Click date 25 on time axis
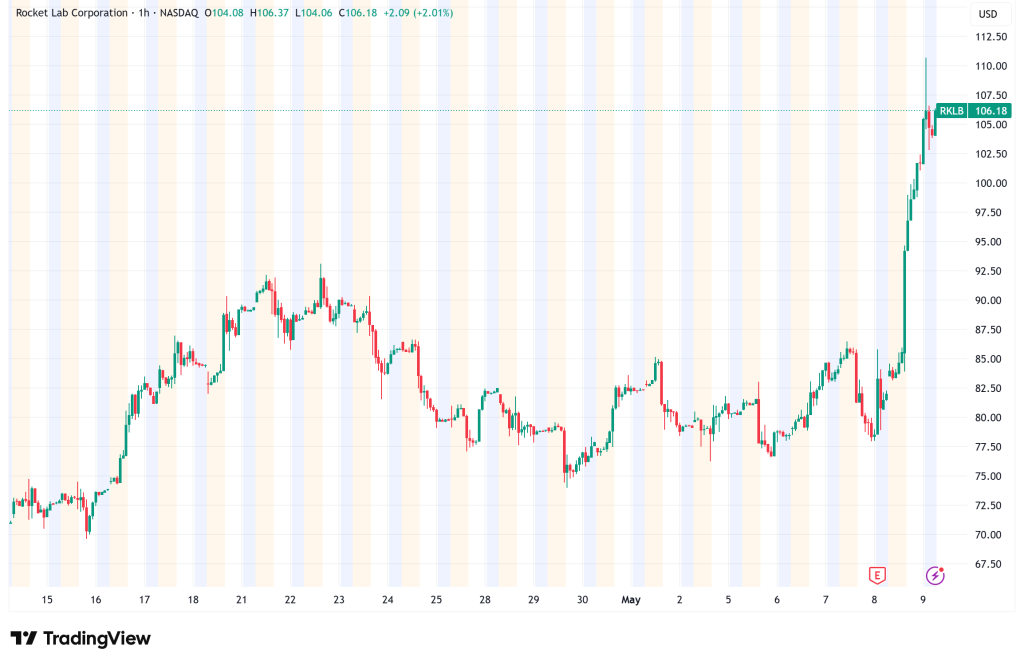The image size is (1024, 665). point(436,600)
